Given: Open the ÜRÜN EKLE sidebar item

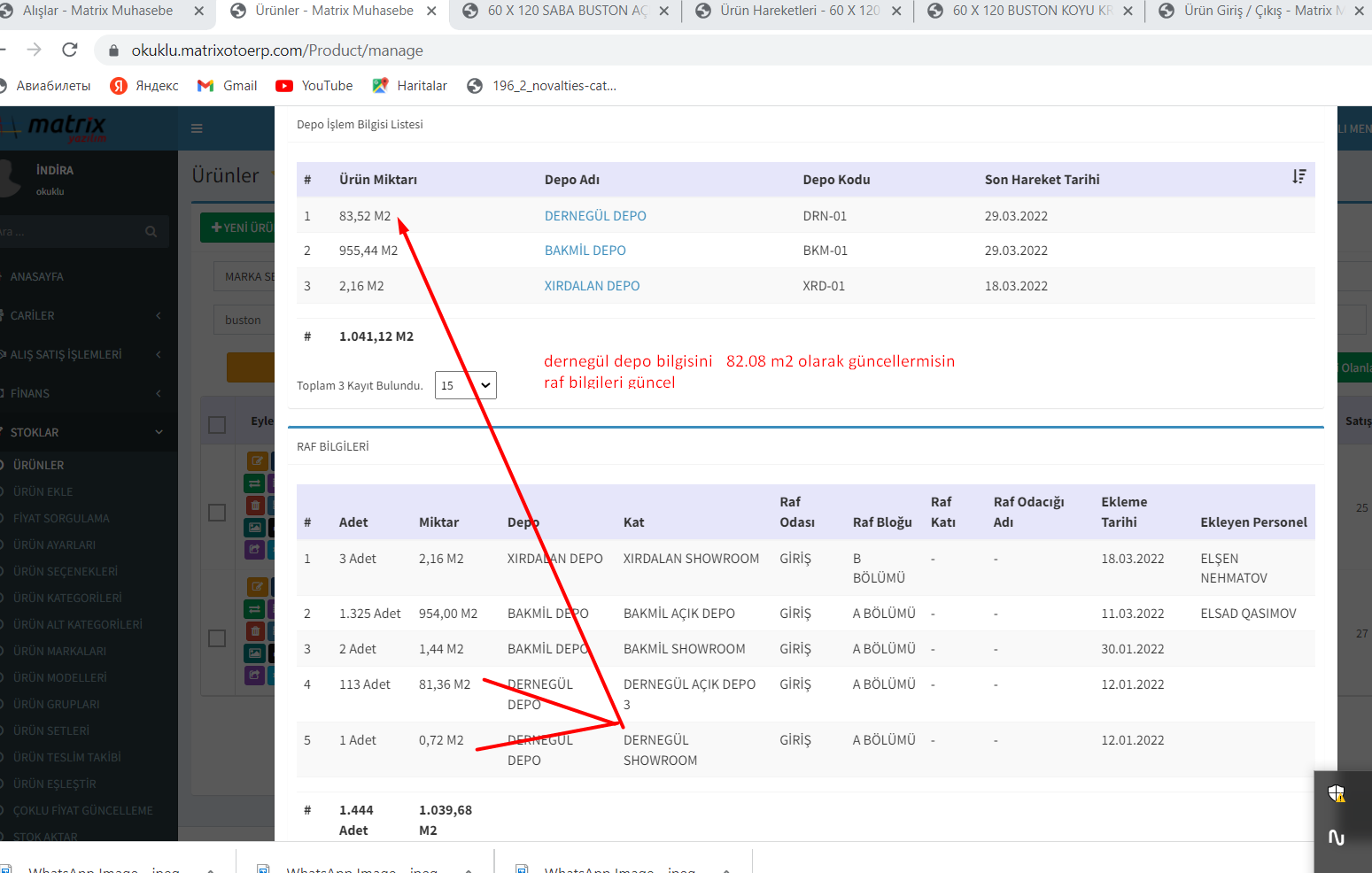Looking at the screenshot, I should coord(43,491).
